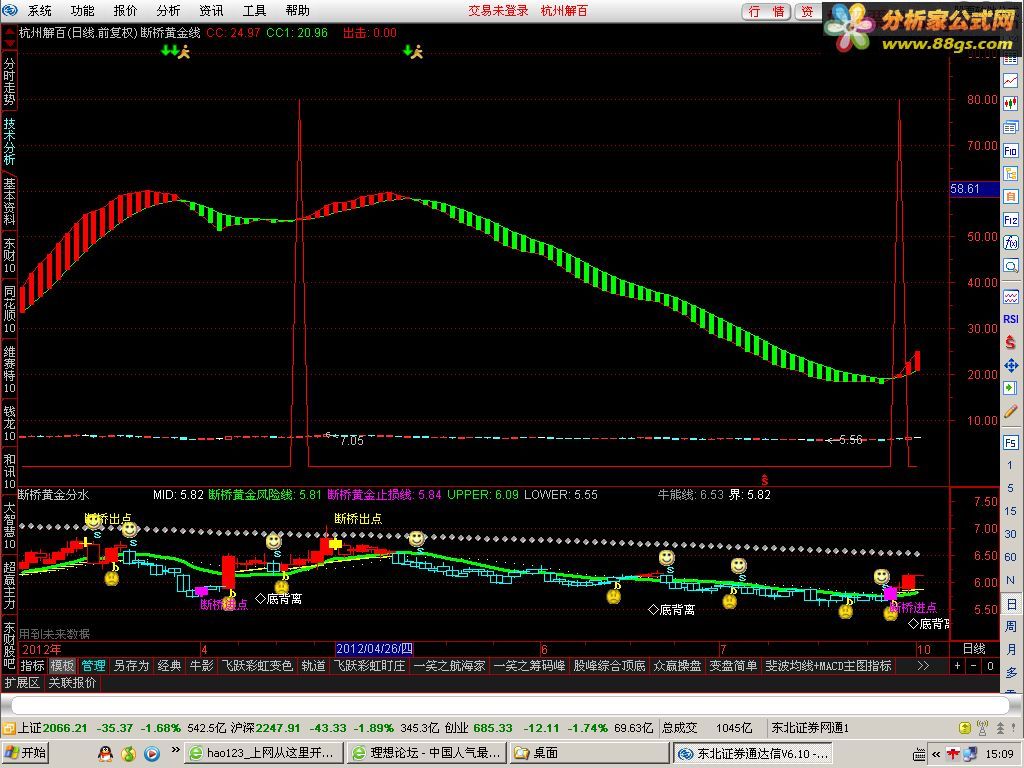Open the 资讯 menu
The height and width of the screenshot is (768, 1024).
[x=212, y=10]
